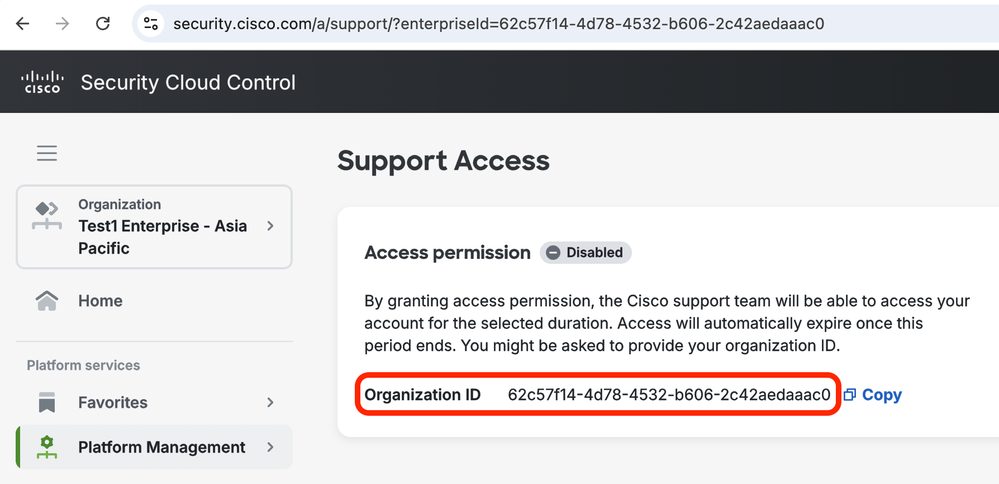
Task: Click the copy icon beside Organization ID
Action: [849, 395]
